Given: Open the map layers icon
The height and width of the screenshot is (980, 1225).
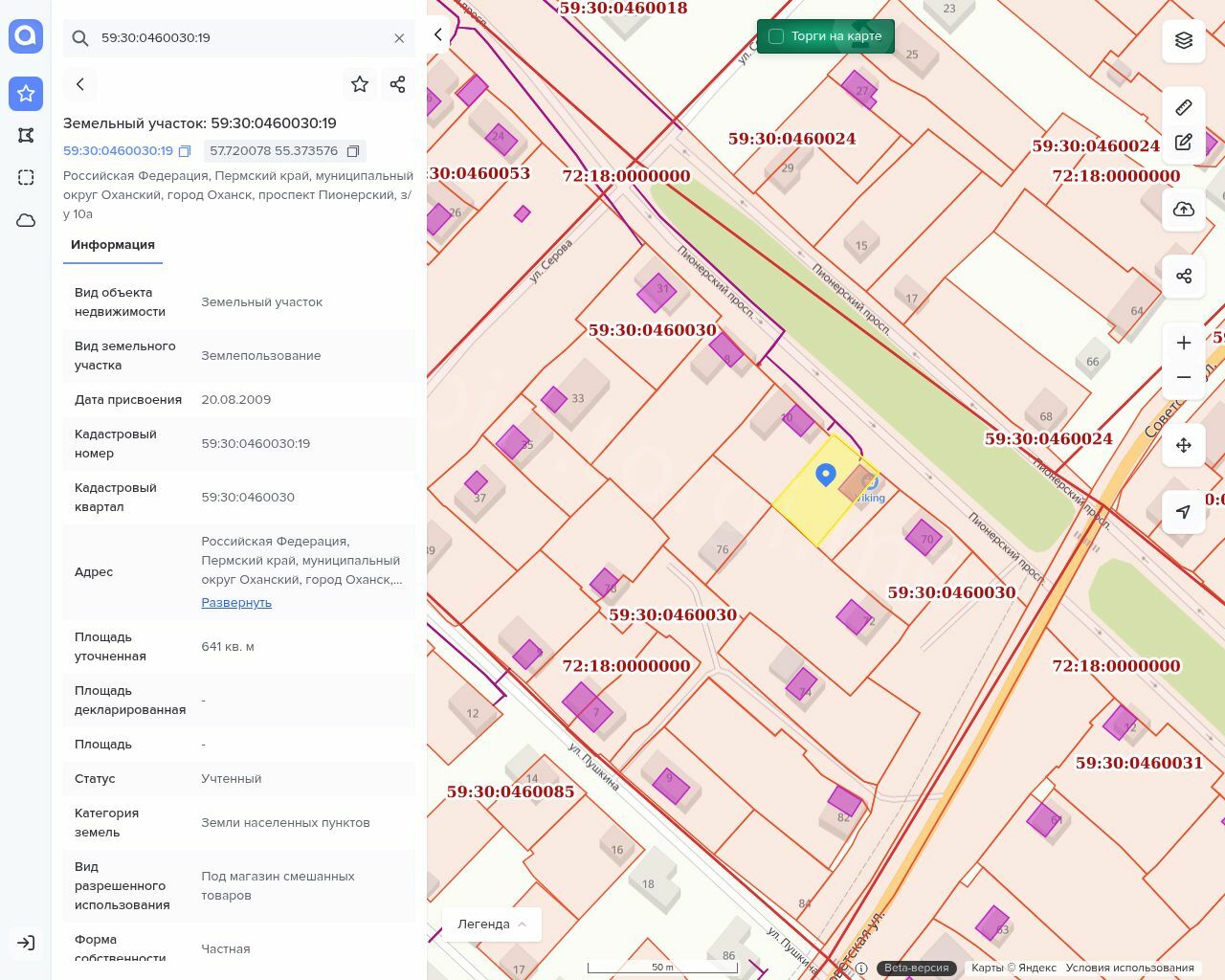Looking at the screenshot, I should pyautogui.click(x=1184, y=40).
